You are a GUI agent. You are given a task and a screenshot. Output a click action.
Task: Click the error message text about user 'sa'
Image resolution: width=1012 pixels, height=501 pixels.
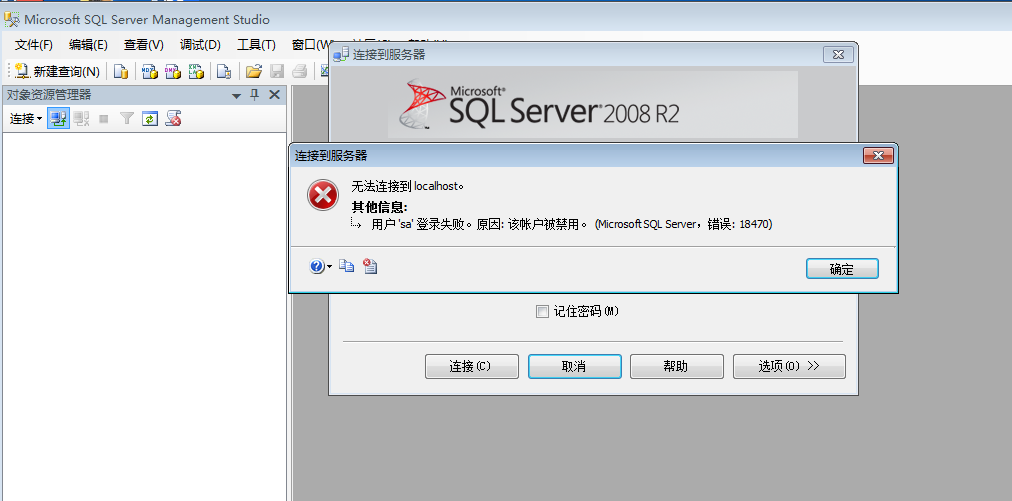[571, 225]
